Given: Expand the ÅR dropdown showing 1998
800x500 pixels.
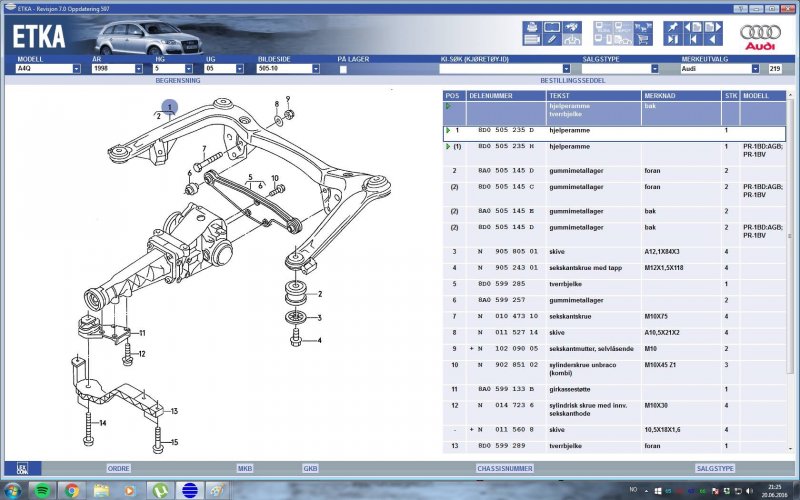Looking at the screenshot, I should 115,69.
